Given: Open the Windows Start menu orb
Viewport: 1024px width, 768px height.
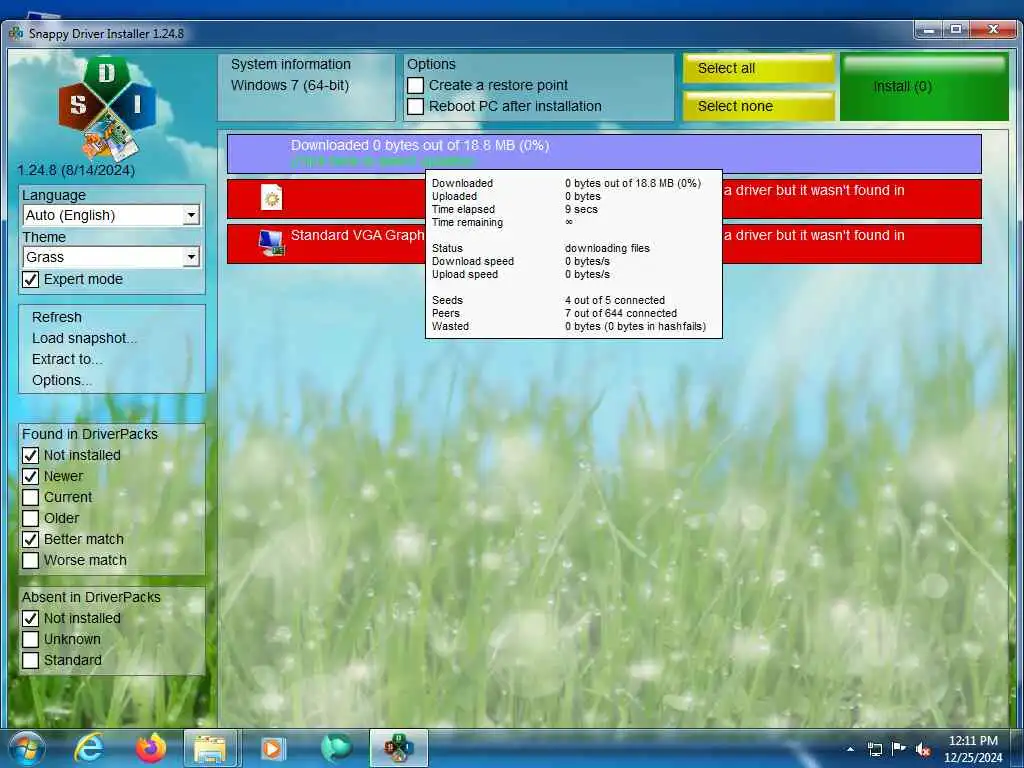Looking at the screenshot, I should tap(27, 748).
